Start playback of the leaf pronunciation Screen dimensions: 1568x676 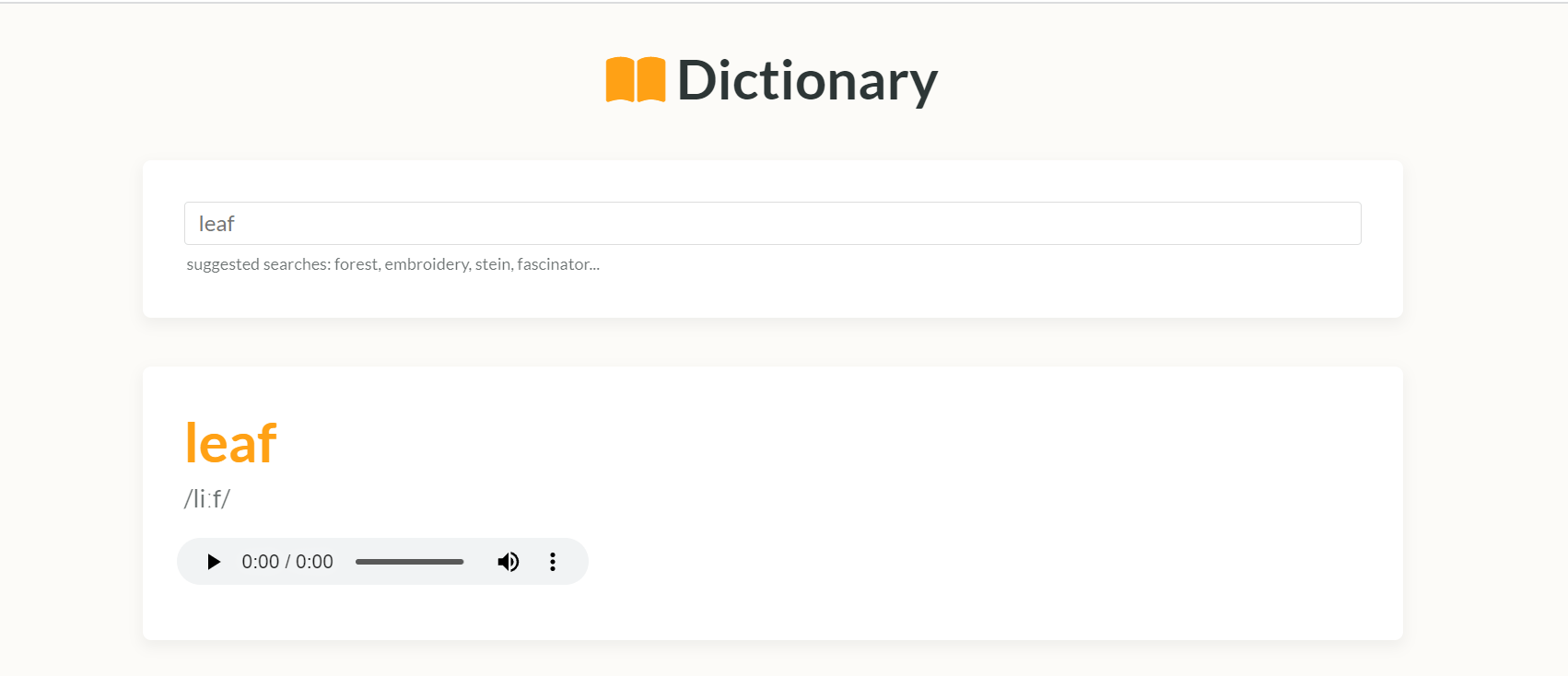tap(213, 561)
